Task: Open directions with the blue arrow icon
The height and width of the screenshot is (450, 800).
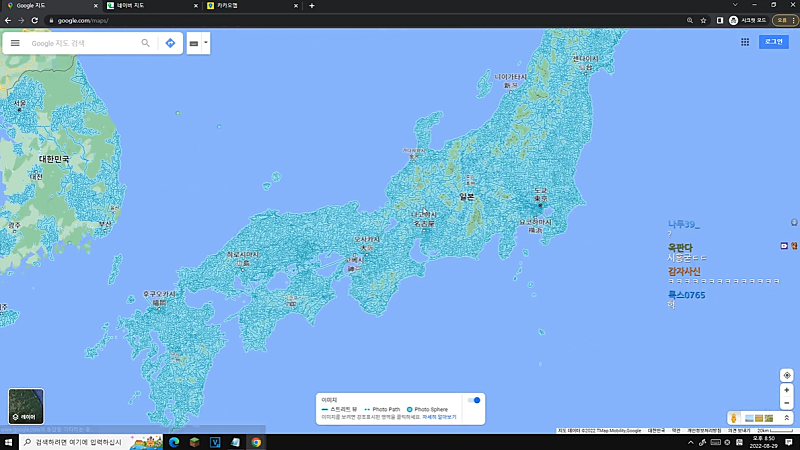Action: (170, 43)
